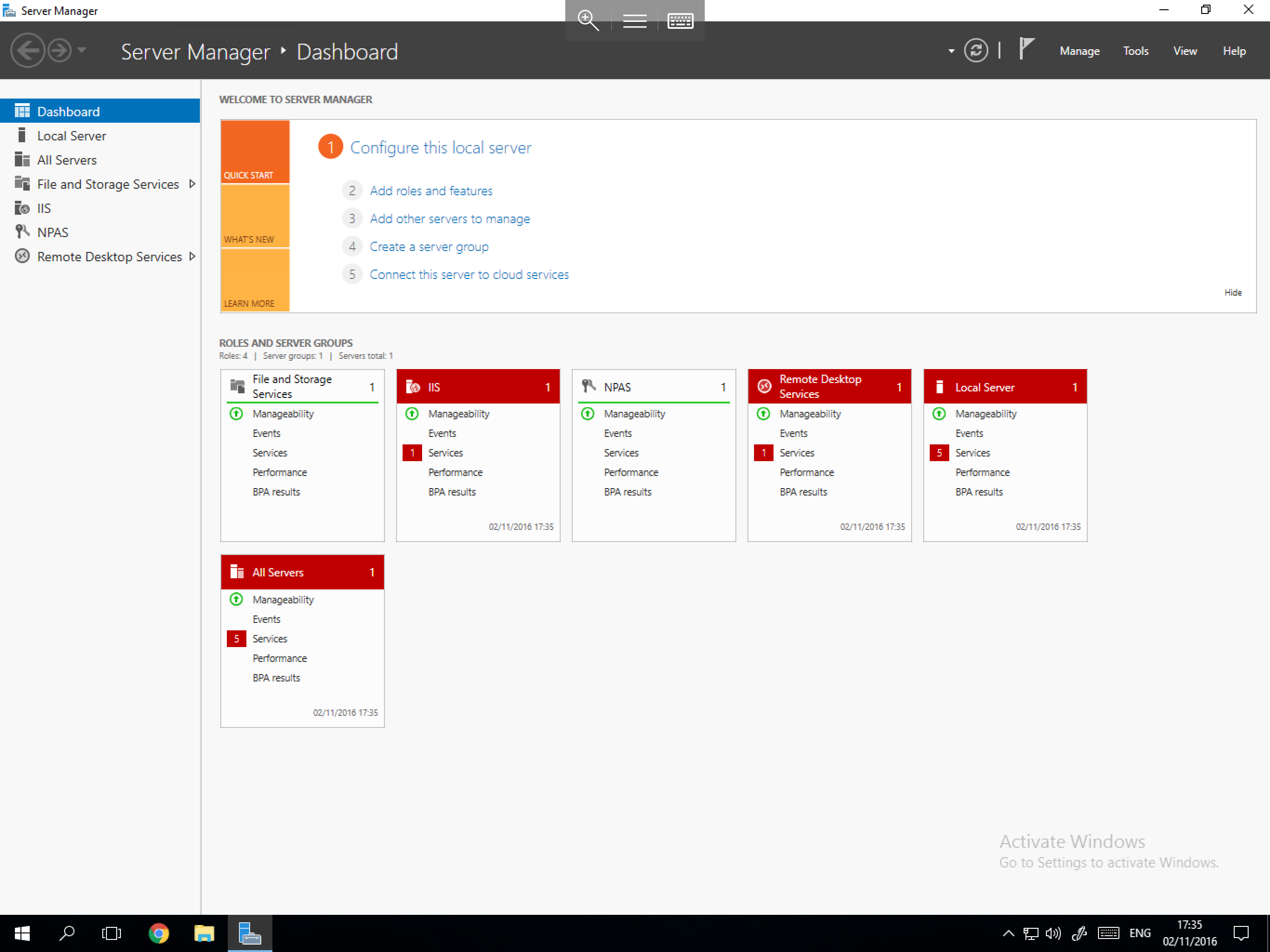
Task: Click Configure this local server link
Action: pos(440,147)
